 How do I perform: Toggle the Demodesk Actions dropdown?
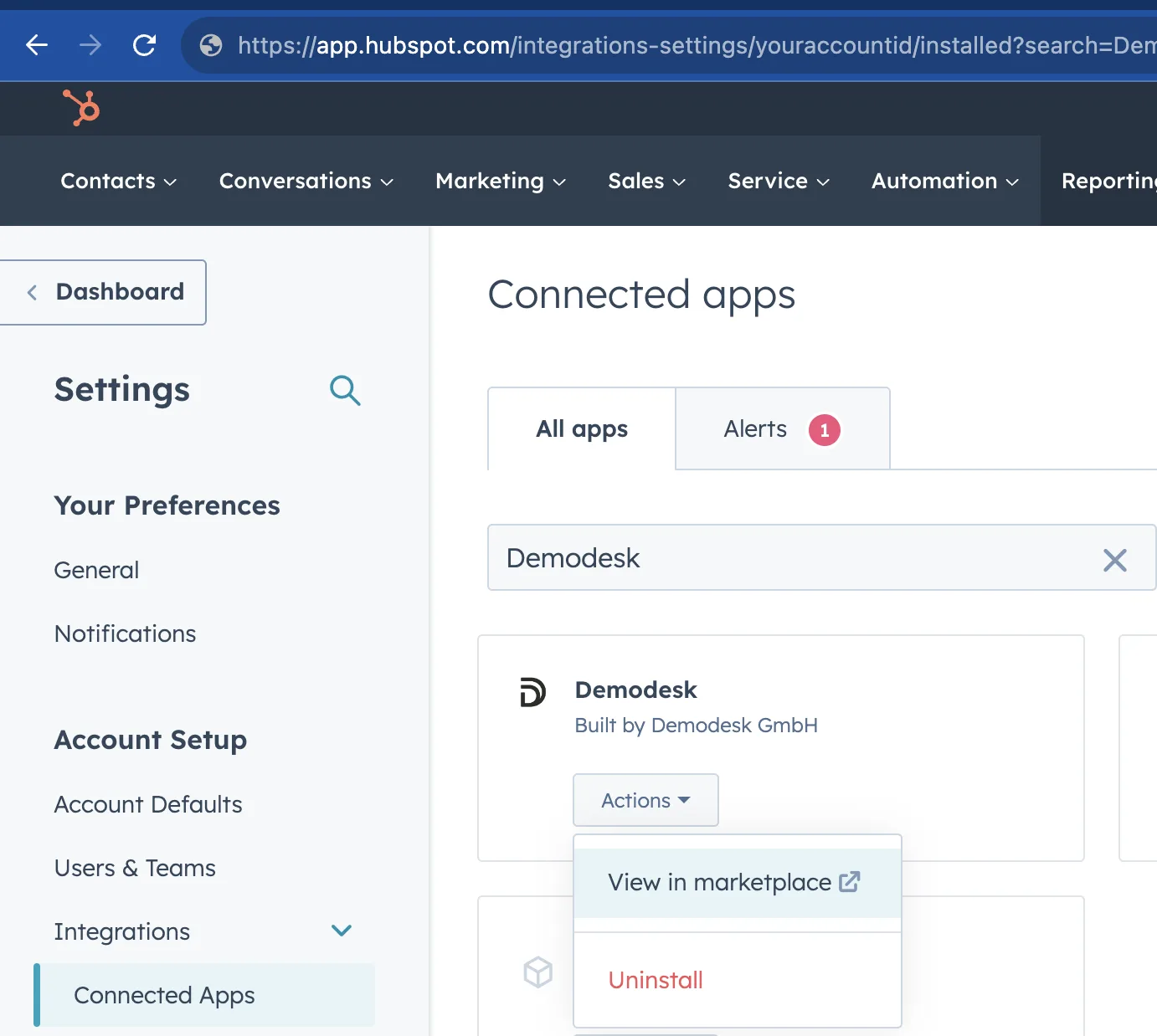point(645,800)
